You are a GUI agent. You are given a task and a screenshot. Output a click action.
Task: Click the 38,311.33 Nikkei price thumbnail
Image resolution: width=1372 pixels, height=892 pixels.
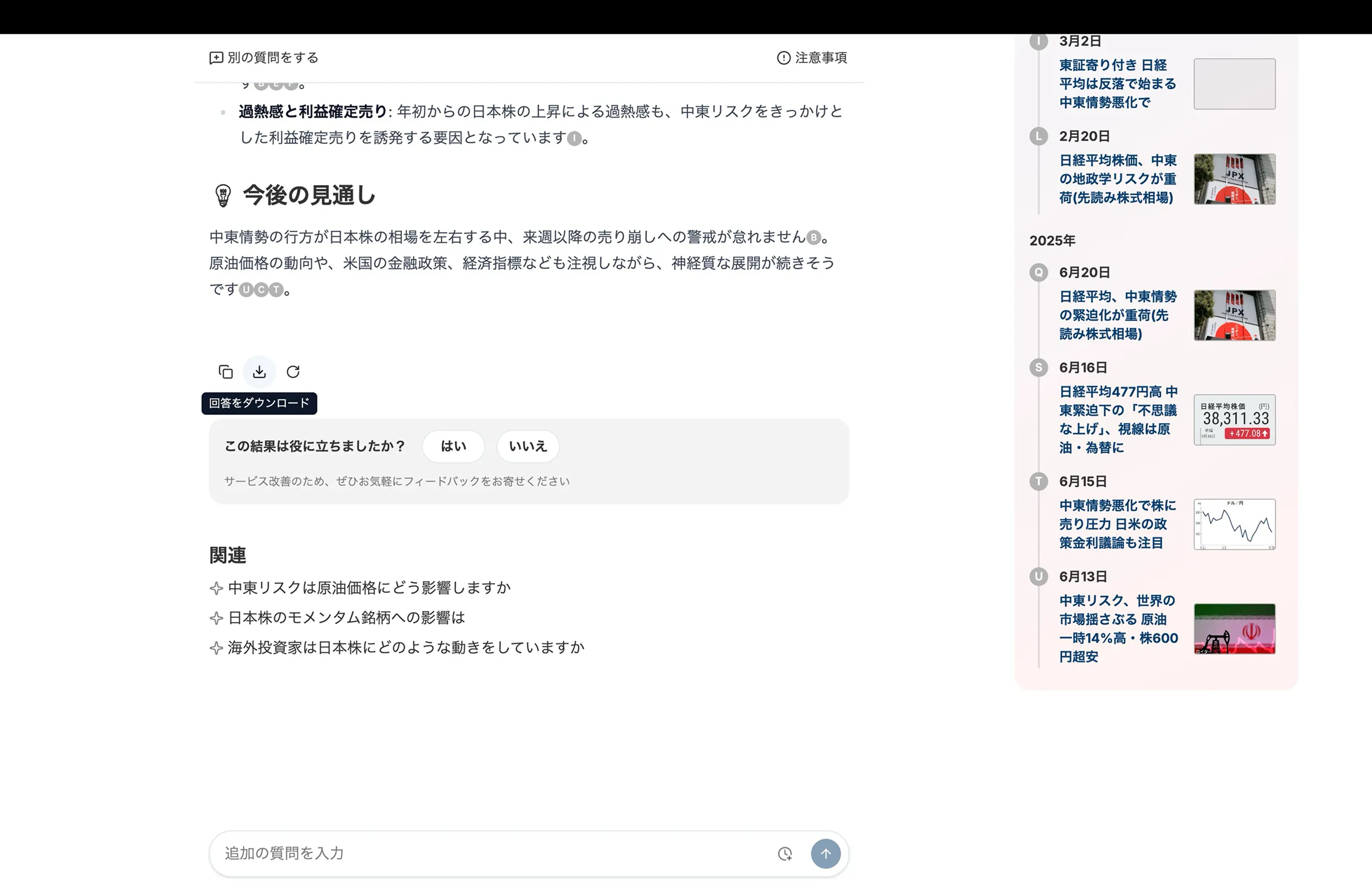click(x=1234, y=419)
